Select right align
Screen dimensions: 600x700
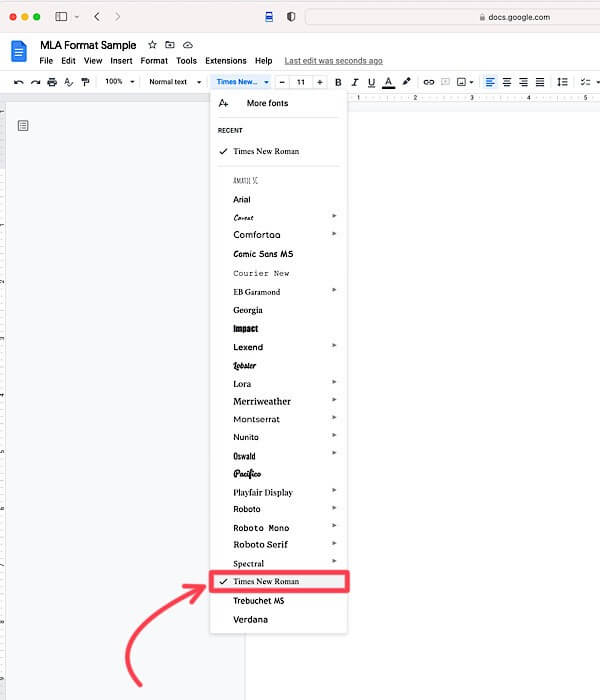click(523, 82)
